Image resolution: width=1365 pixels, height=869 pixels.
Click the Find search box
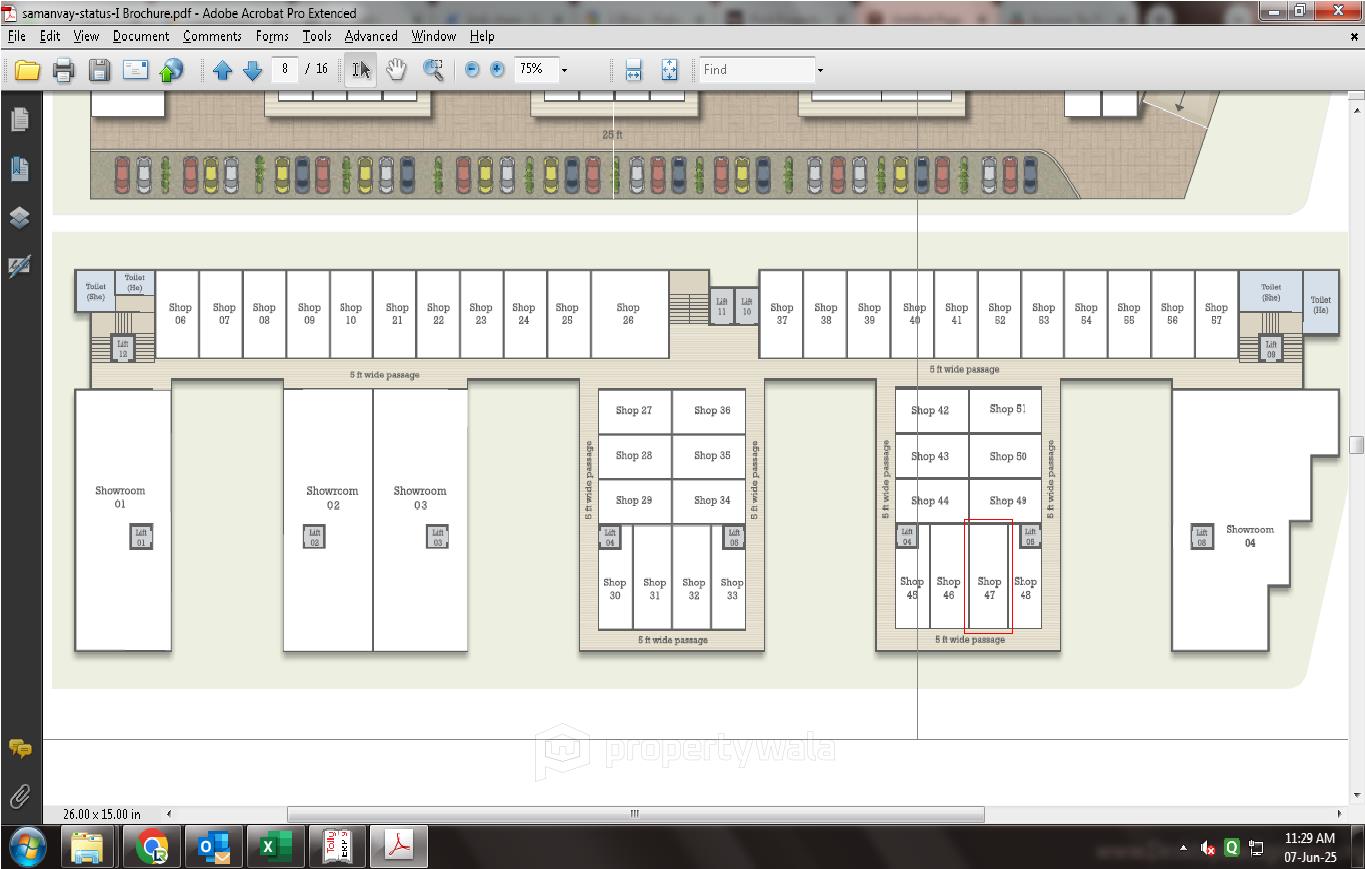click(x=757, y=69)
